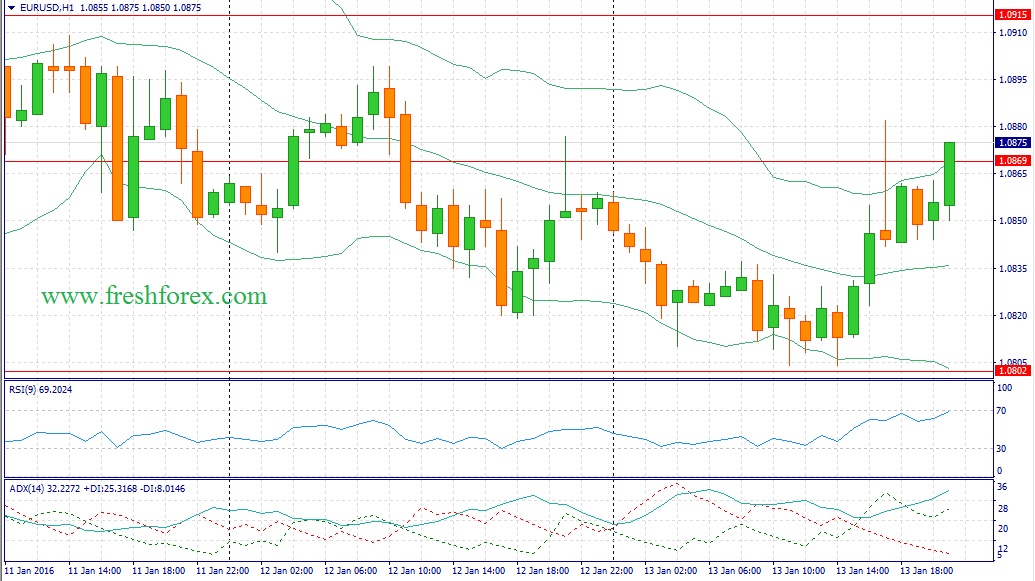The image size is (1035, 581).
Task: Select the red 1.0915 price tag
Action: (1013, 15)
